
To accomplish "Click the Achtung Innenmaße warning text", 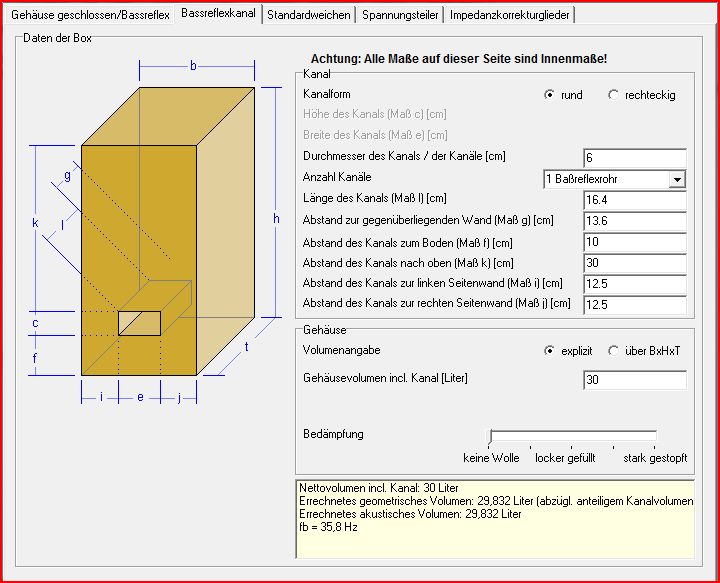I will point(459,59).
